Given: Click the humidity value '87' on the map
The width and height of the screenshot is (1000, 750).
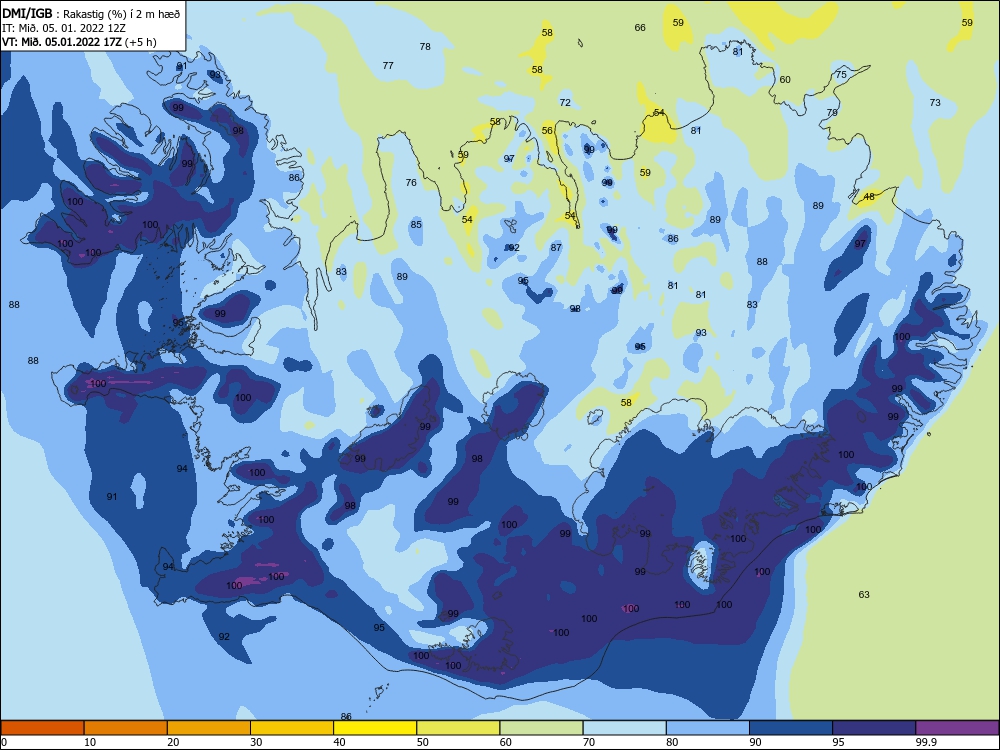Looking at the screenshot, I should click(556, 247).
